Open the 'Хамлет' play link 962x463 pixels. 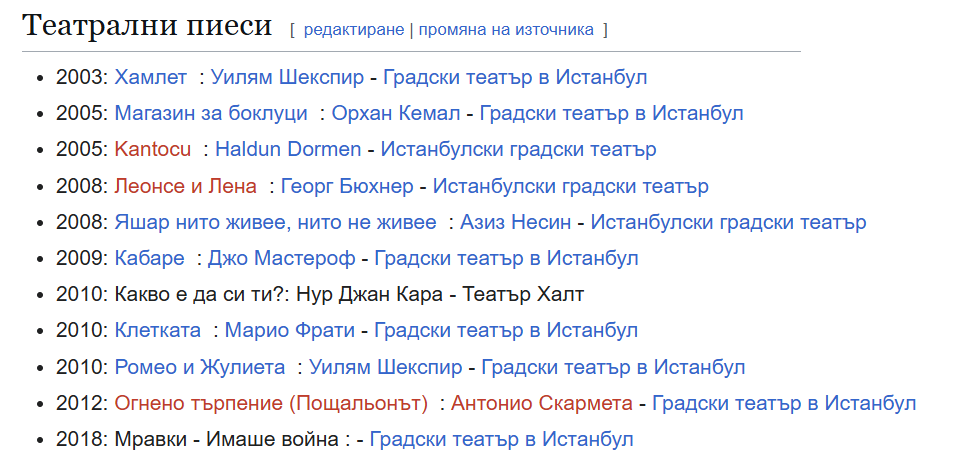(x=150, y=78)
